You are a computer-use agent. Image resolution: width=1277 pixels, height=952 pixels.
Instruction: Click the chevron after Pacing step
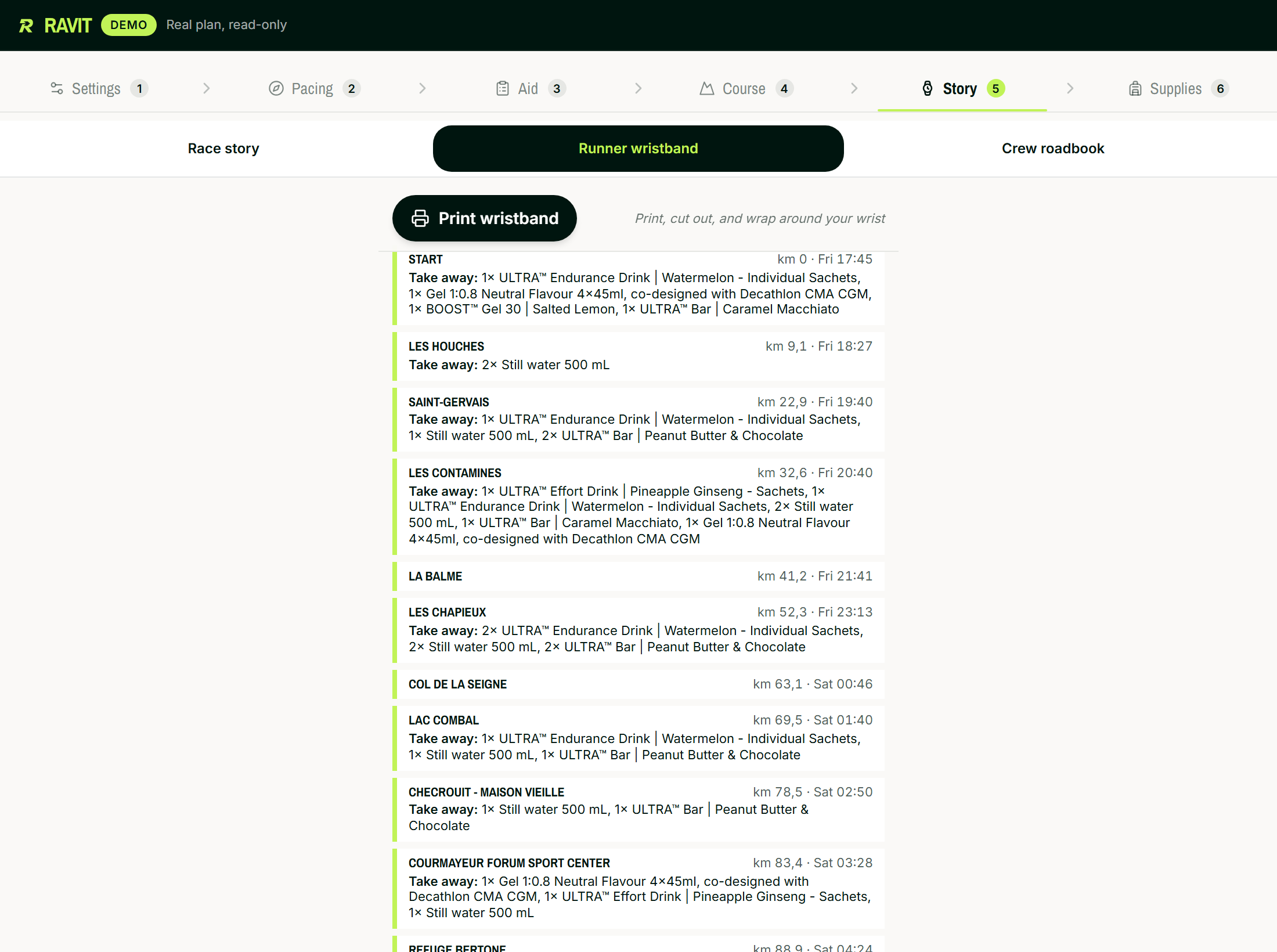(x=423, y=88)
